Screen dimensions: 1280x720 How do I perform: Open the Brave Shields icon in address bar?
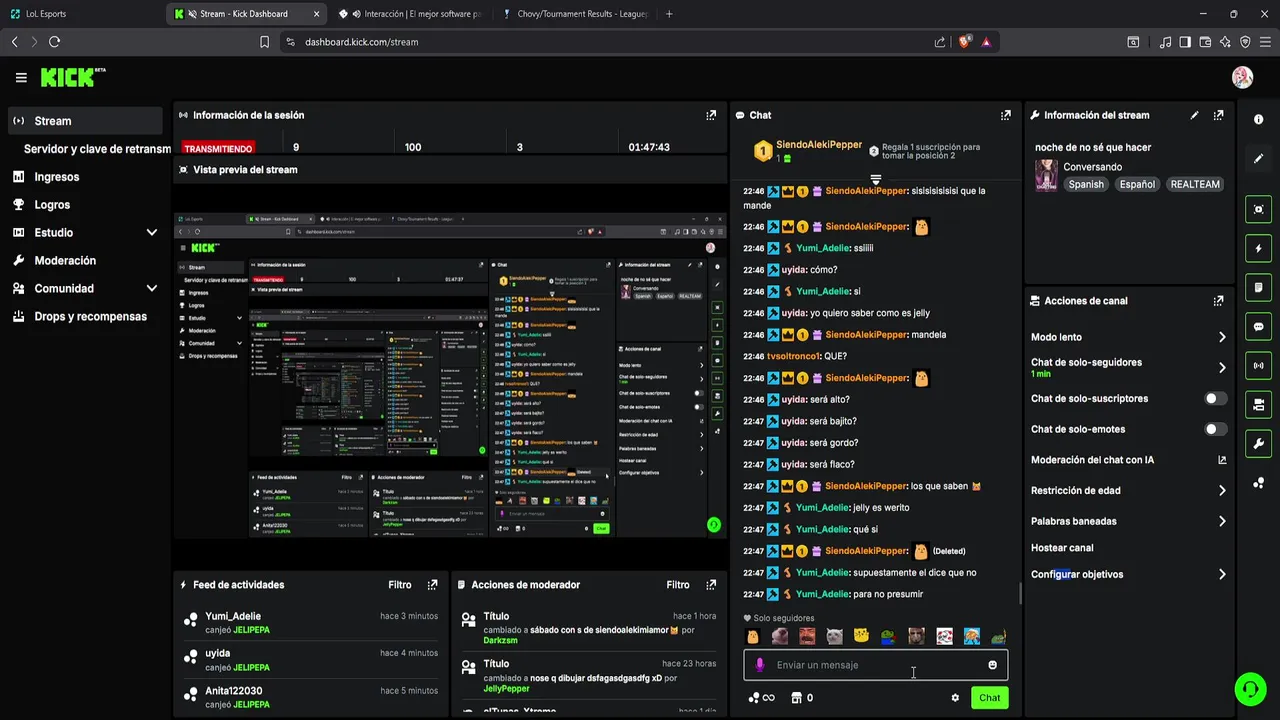point(964,42)
